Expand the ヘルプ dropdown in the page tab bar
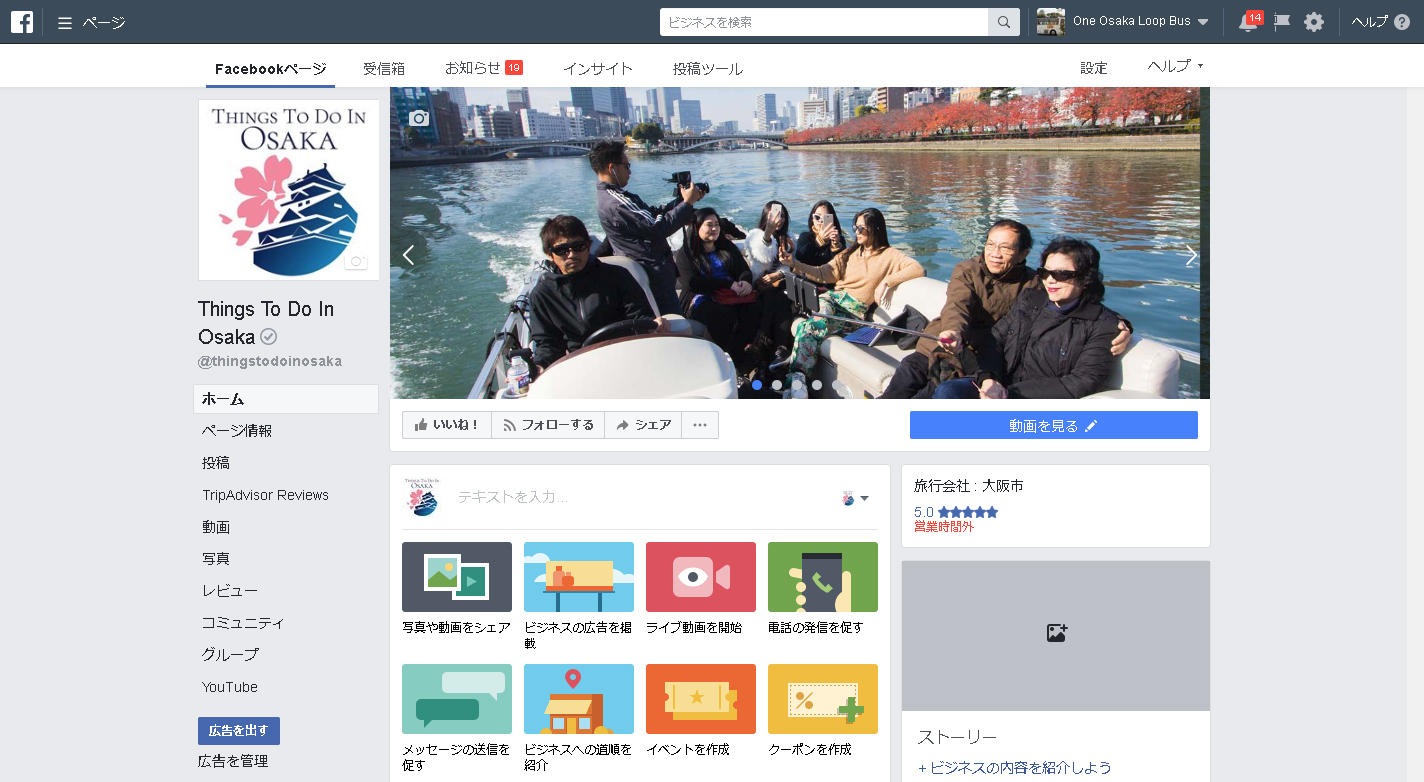The image size is (1424, 782). point(1175,66)
